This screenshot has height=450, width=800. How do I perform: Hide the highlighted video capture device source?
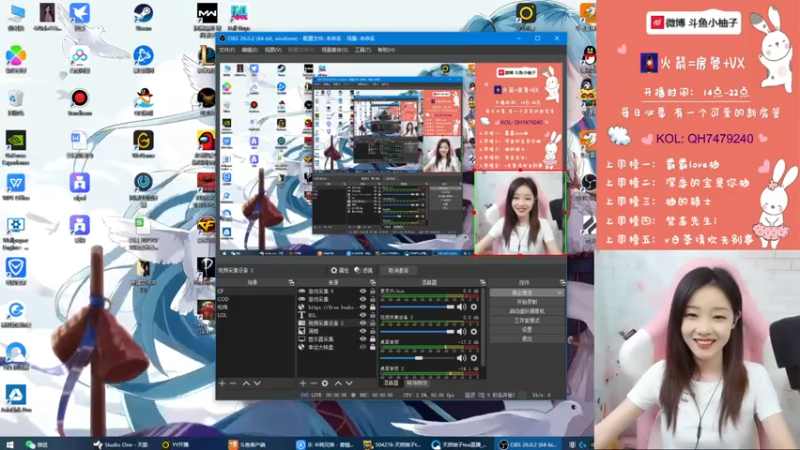363,323
